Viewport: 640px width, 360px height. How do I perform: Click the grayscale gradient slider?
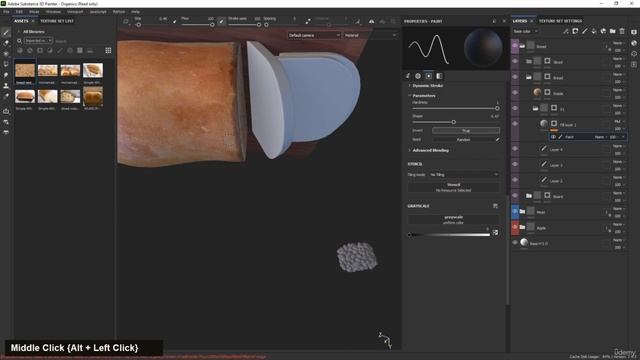(449, 235)
